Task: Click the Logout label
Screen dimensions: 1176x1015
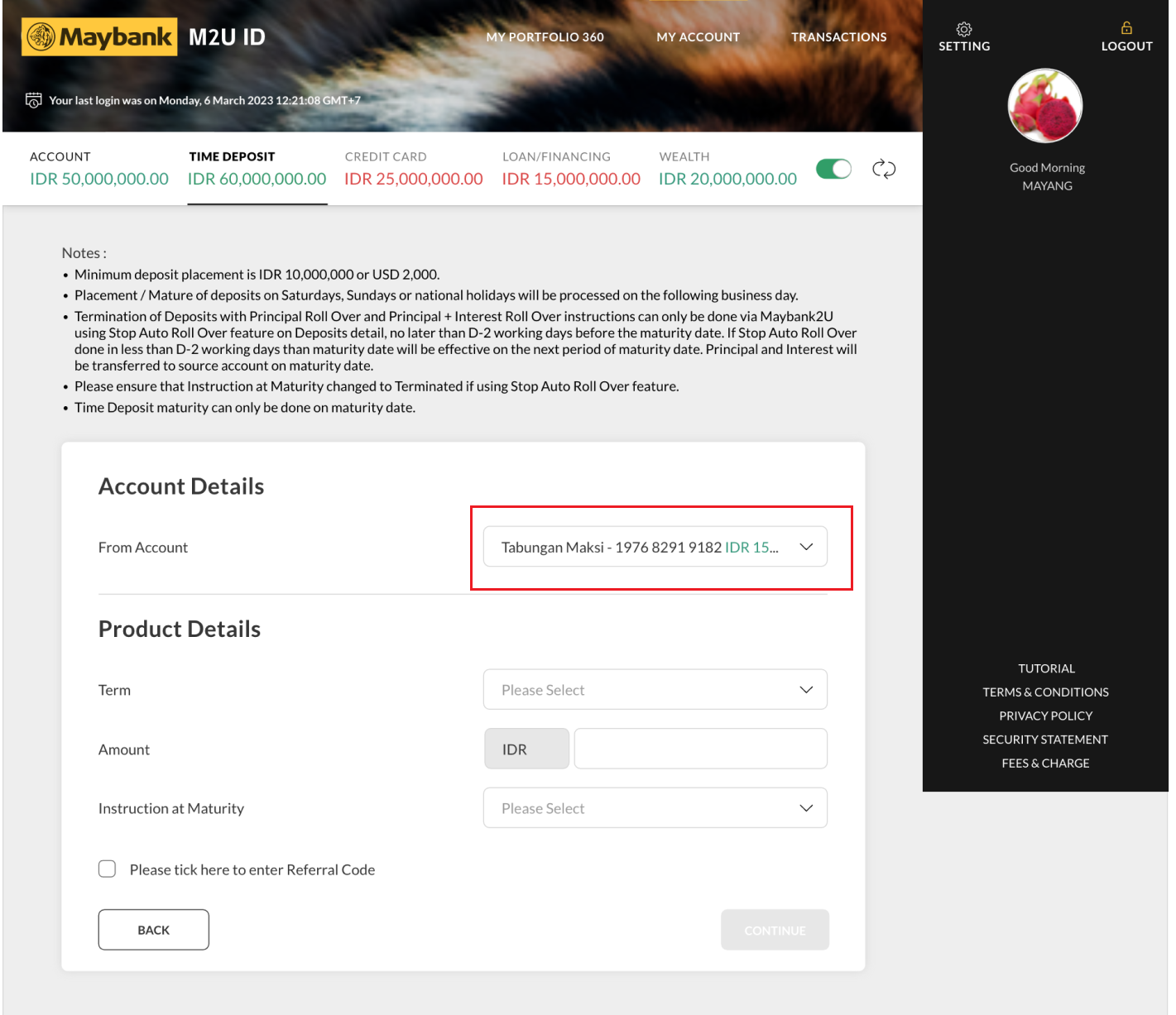Action: click(x=1126, y=46)
